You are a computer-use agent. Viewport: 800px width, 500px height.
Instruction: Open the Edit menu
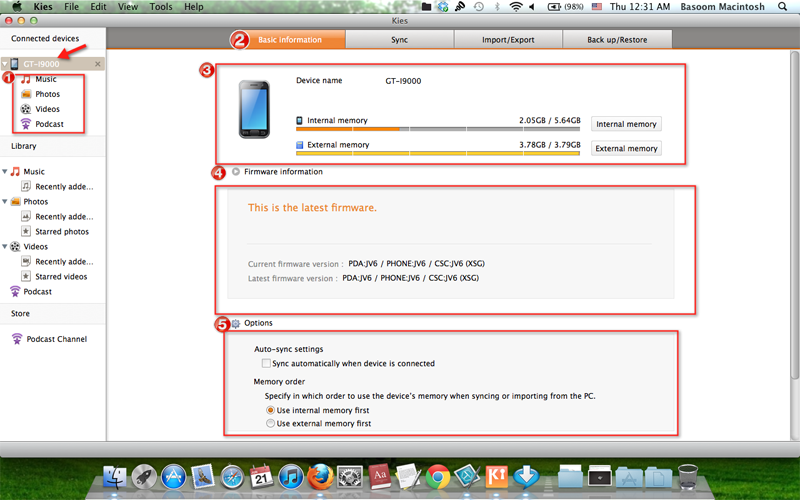[98, 7]
